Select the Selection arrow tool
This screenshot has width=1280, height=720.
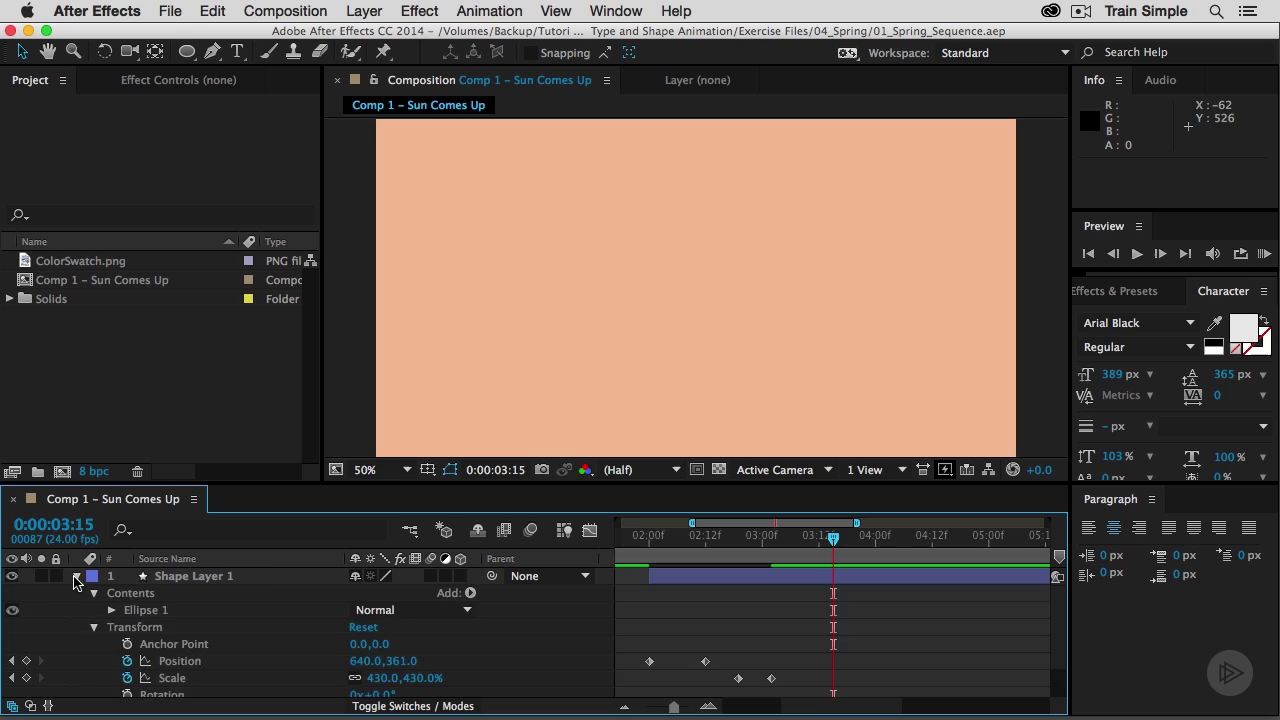tap(22, 51)
